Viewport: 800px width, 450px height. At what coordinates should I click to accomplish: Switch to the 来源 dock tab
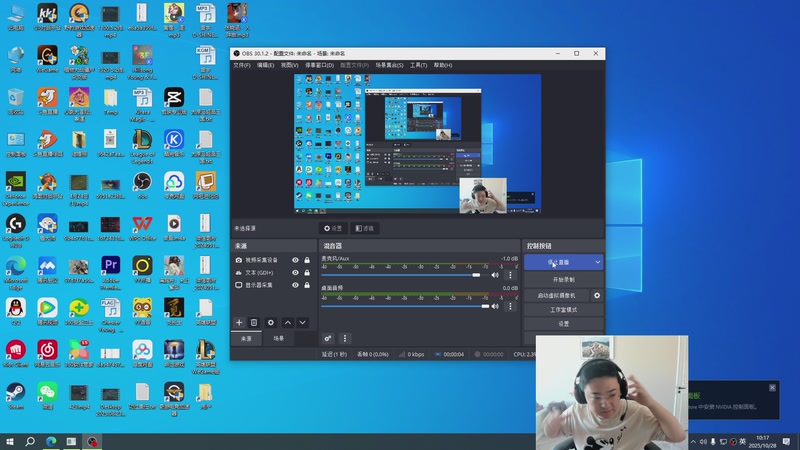pyautogui.click(x=246, y=339)
